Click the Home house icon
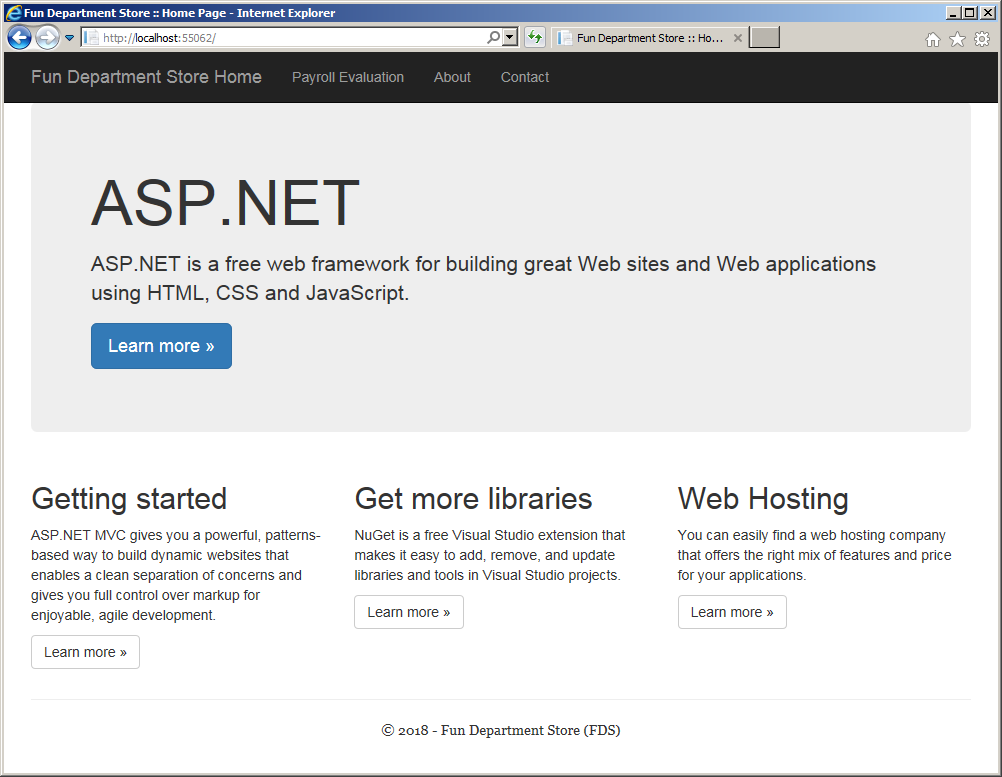This screenshot has height=777, width=1002. tap(933, 40)
